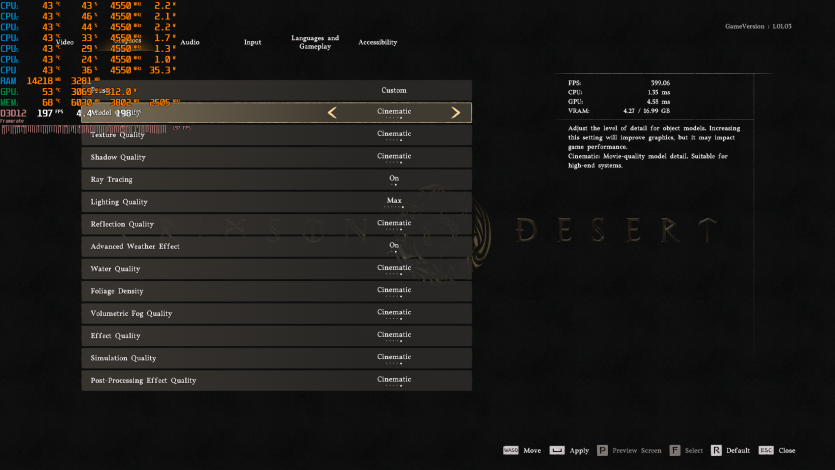Toggle the Ray Tracing On setting
This screenshot has height=470, width=835.
[x=394, y=179]
